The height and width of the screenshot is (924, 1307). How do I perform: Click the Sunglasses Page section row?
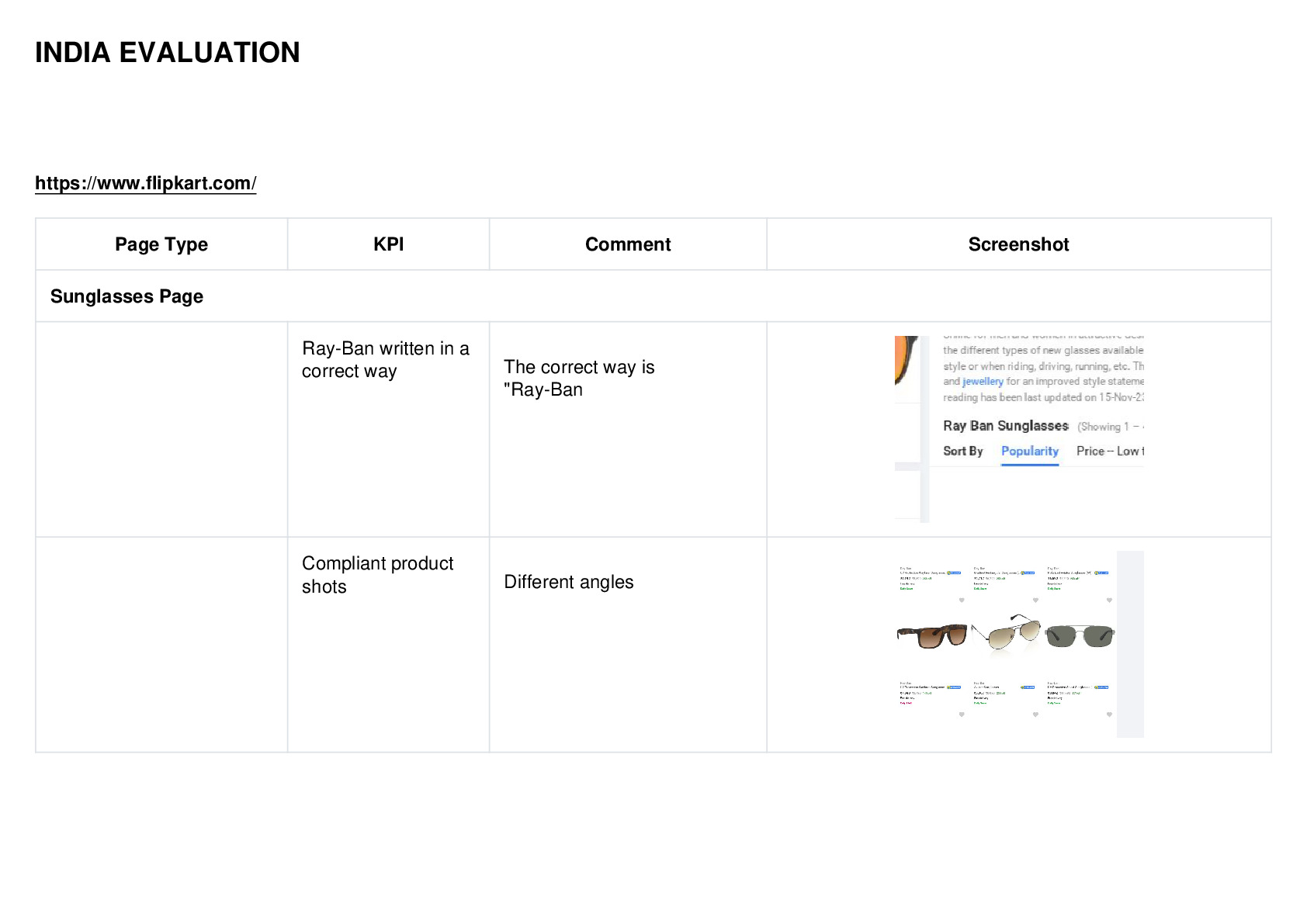[653, 296]
